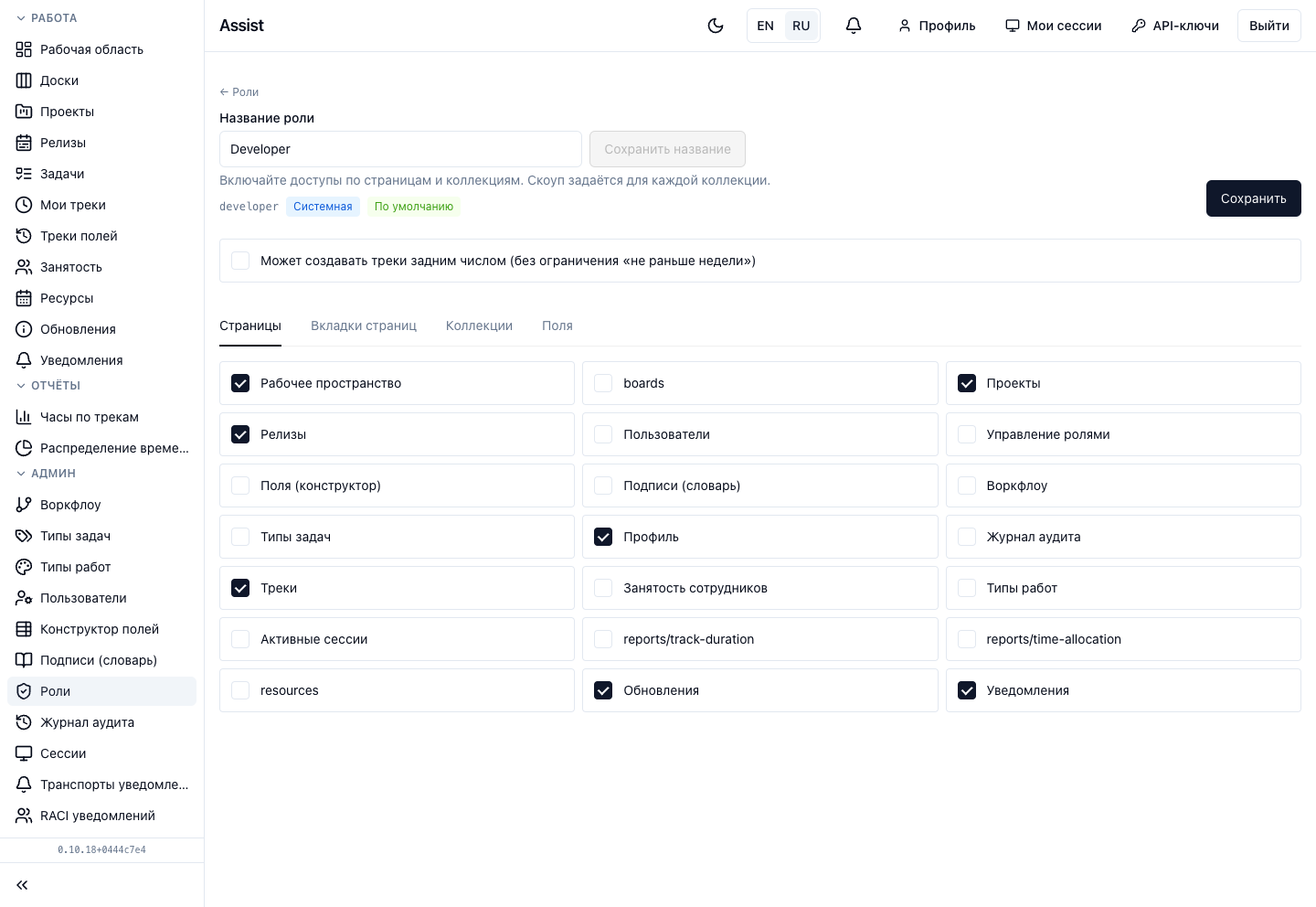Screen dimensions: 1316x907
Task: Open Типы работ admin page
Action: [101, 567]
